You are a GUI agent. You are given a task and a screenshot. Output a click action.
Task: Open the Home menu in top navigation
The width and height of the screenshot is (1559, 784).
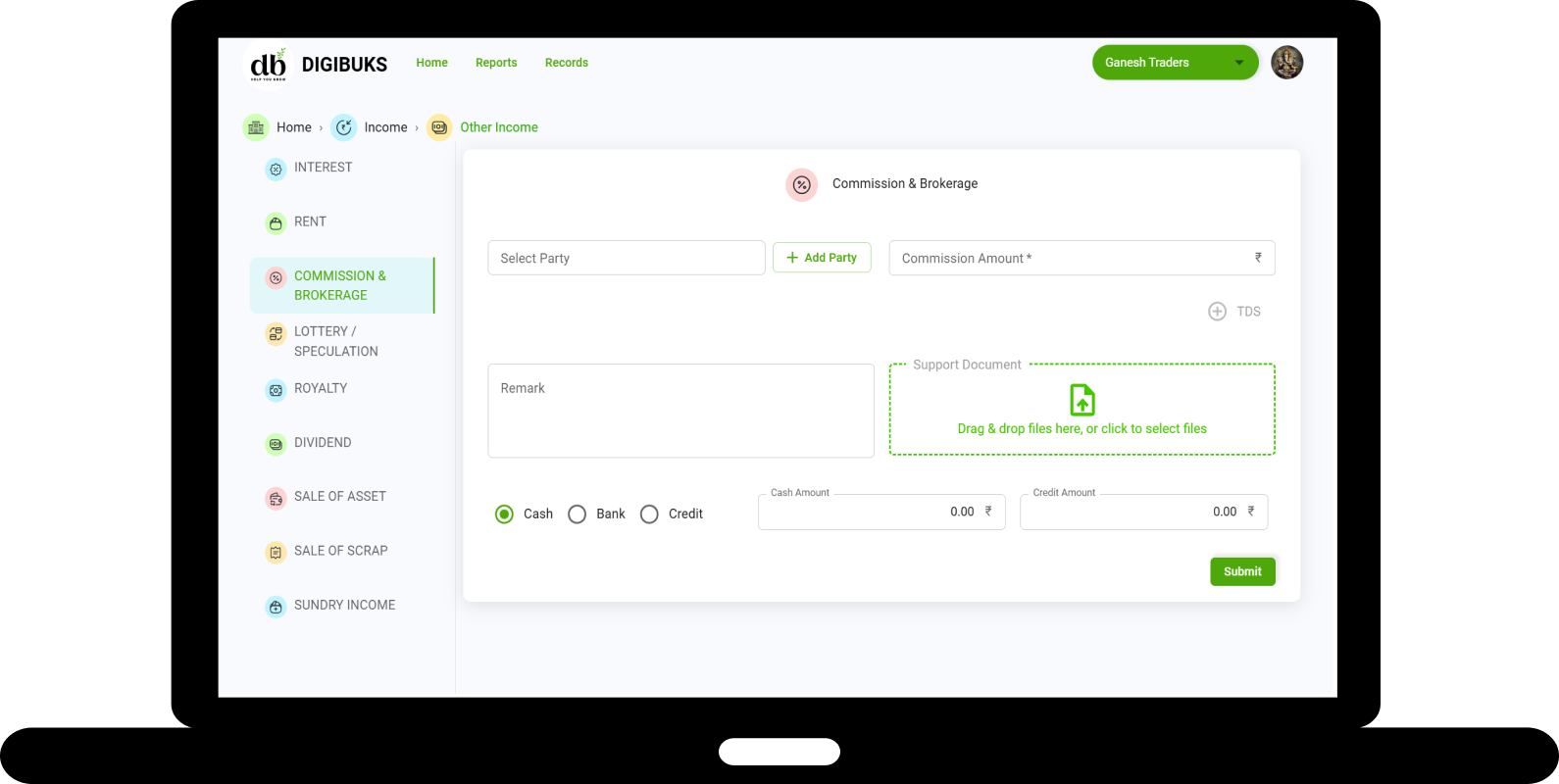431,63
